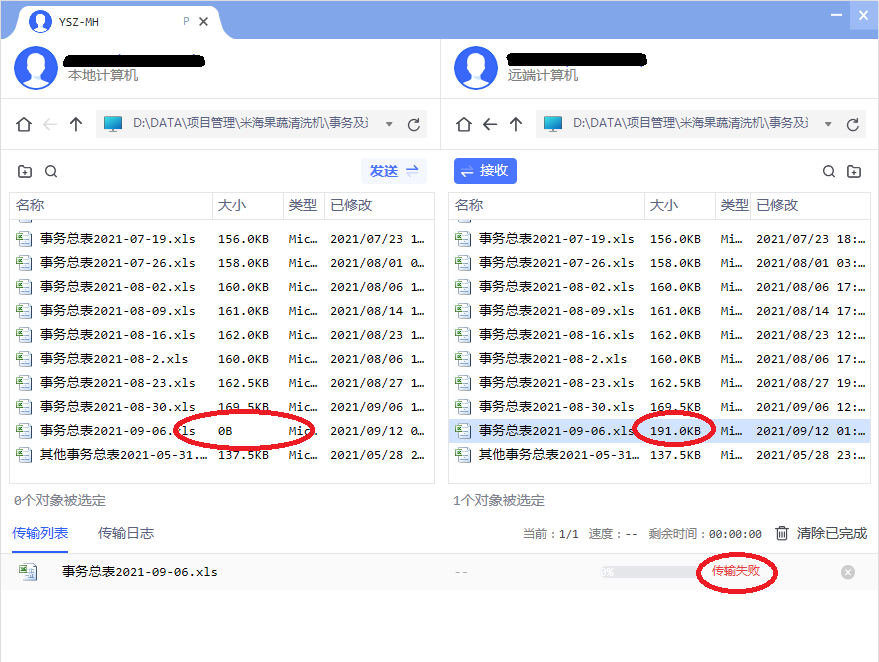Click trash icon beside 清除已完成
The image size is (879, 662).
pos(782,533)
